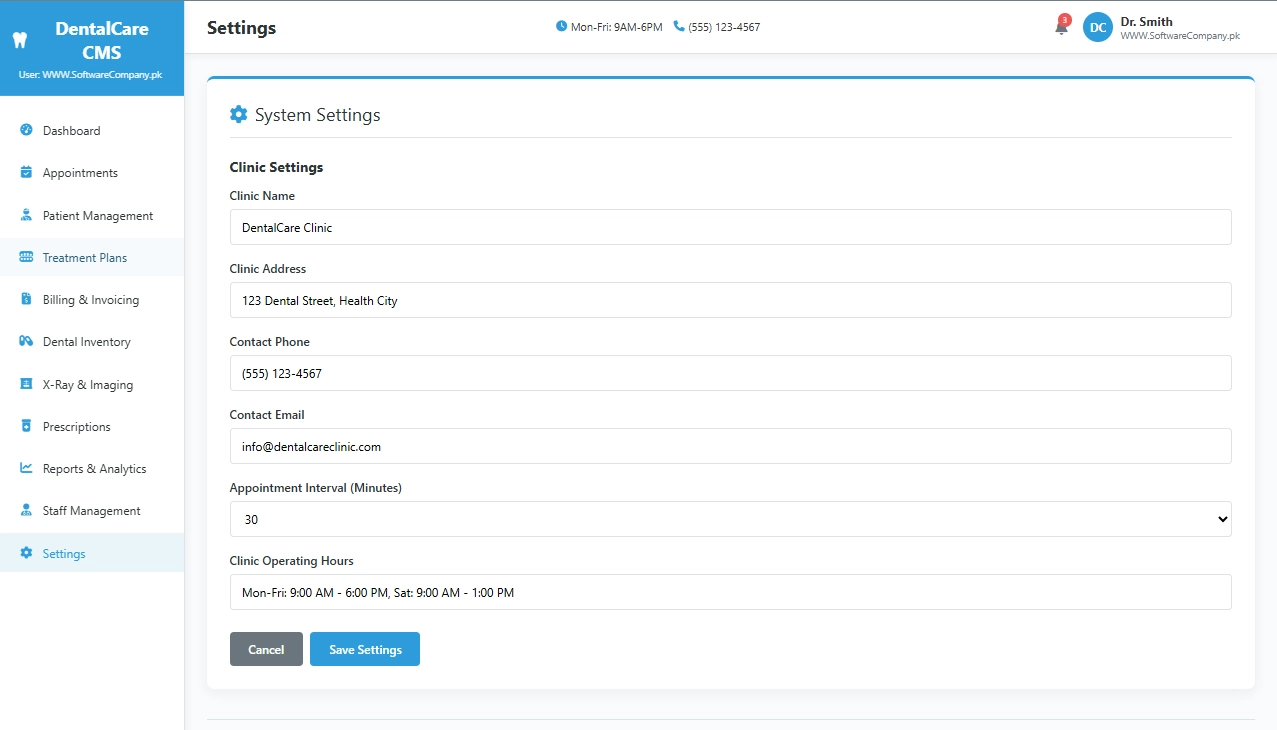This screenshot has width=1277, height=730.
Task: Click the Reports & Analytics chart icon
Action: pos(26,468)
